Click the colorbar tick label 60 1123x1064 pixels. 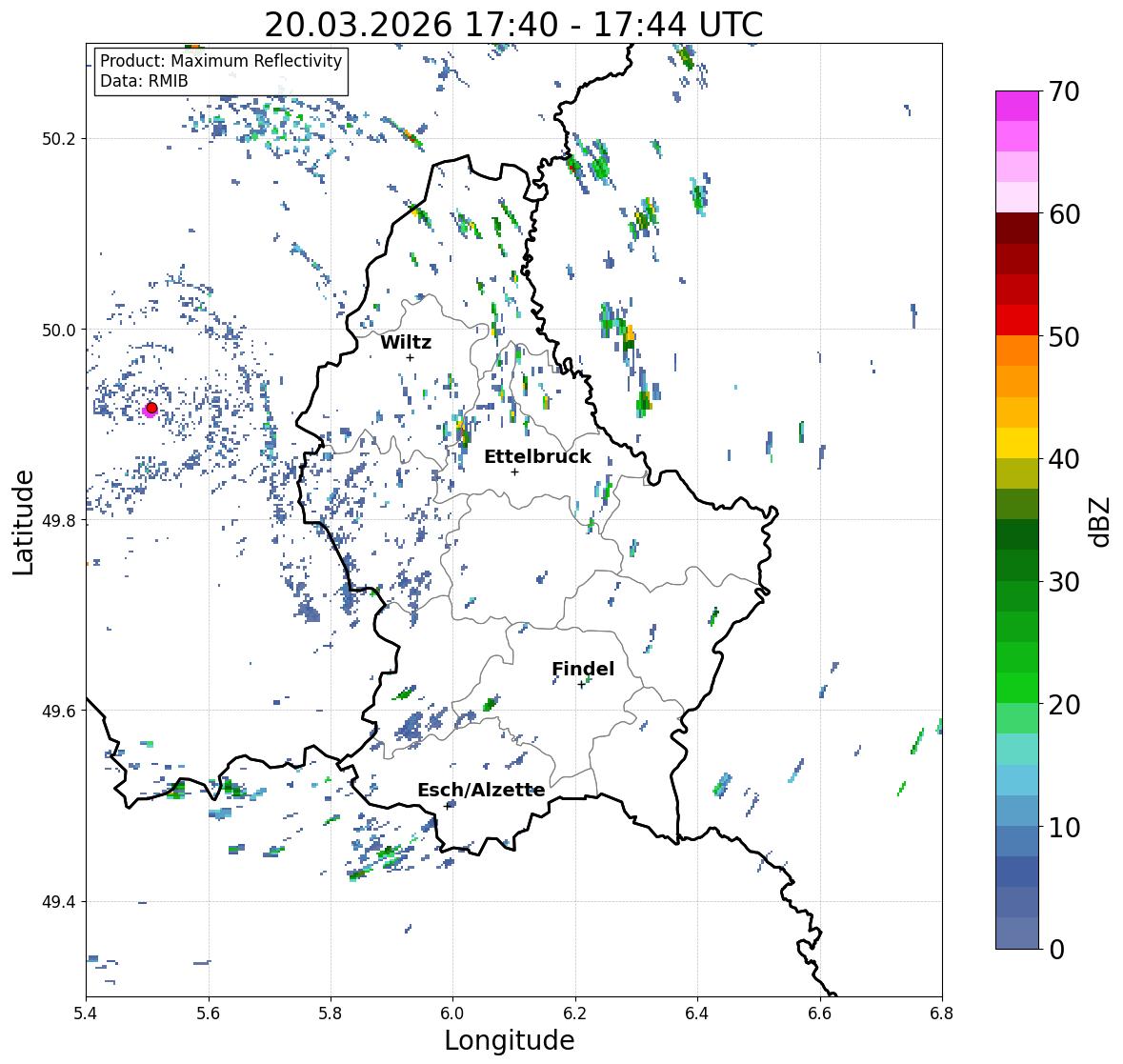click(x=1064, y=214)
